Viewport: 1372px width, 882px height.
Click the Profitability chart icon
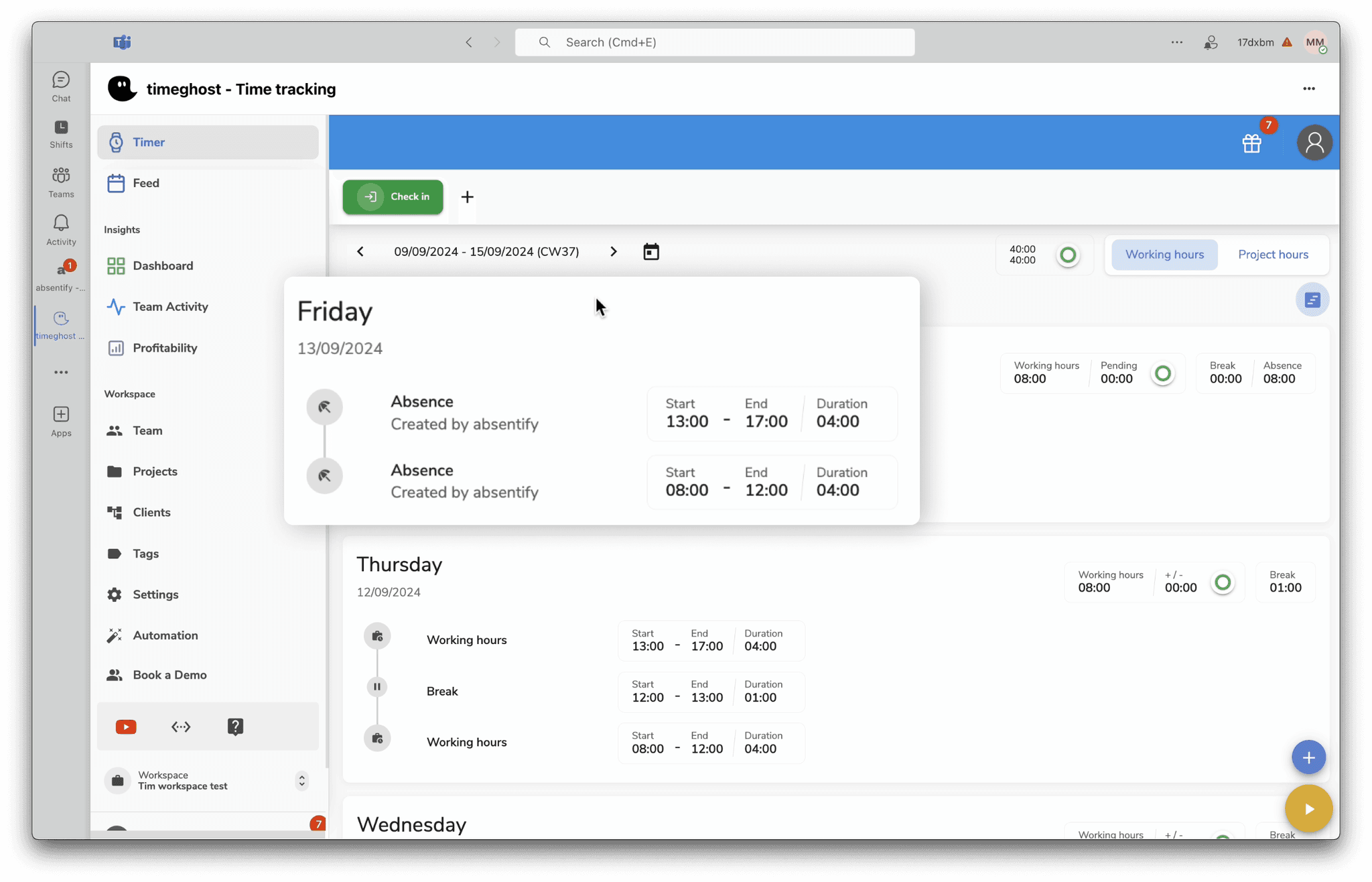pos(116,348)
